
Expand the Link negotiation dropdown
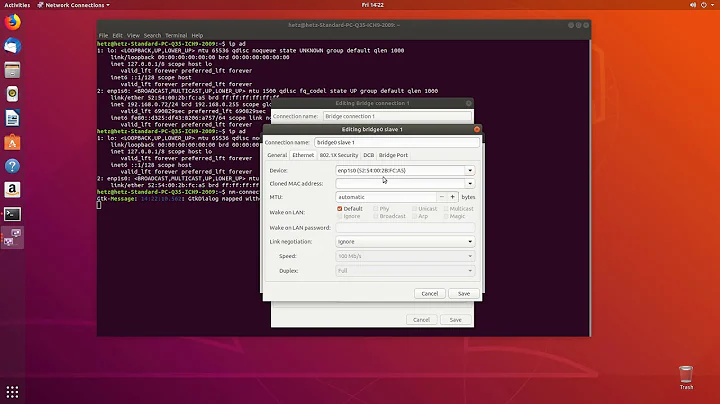click(x=470, y=242)
